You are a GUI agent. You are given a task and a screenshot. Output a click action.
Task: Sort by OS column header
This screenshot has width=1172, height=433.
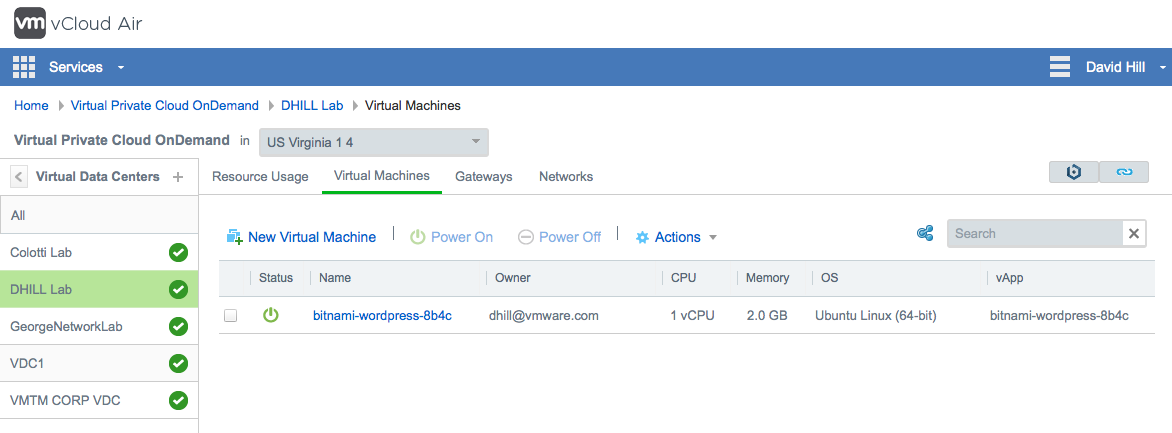[830, 277]
